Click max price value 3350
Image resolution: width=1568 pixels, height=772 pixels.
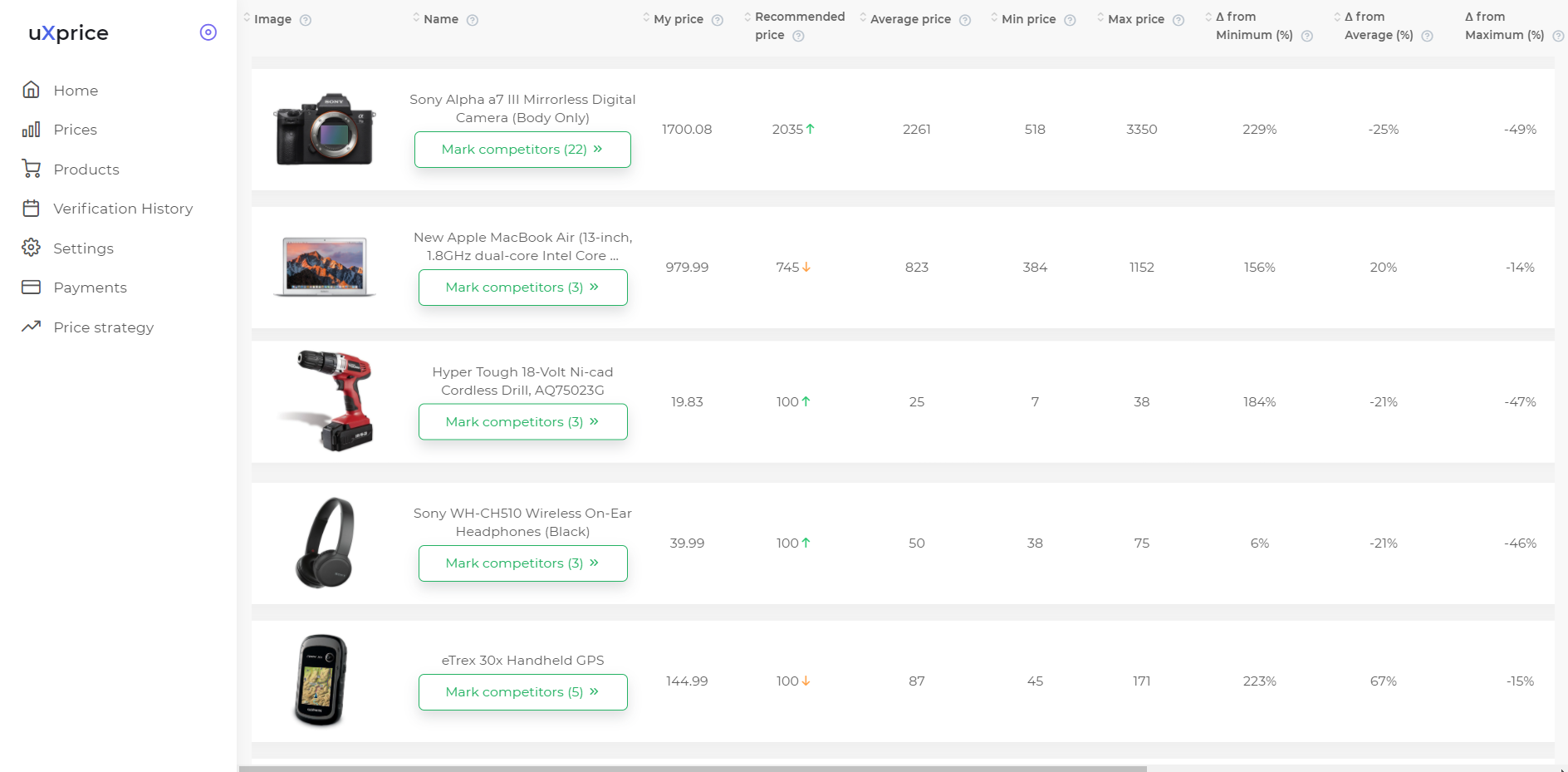click(x=1142, y=130)
